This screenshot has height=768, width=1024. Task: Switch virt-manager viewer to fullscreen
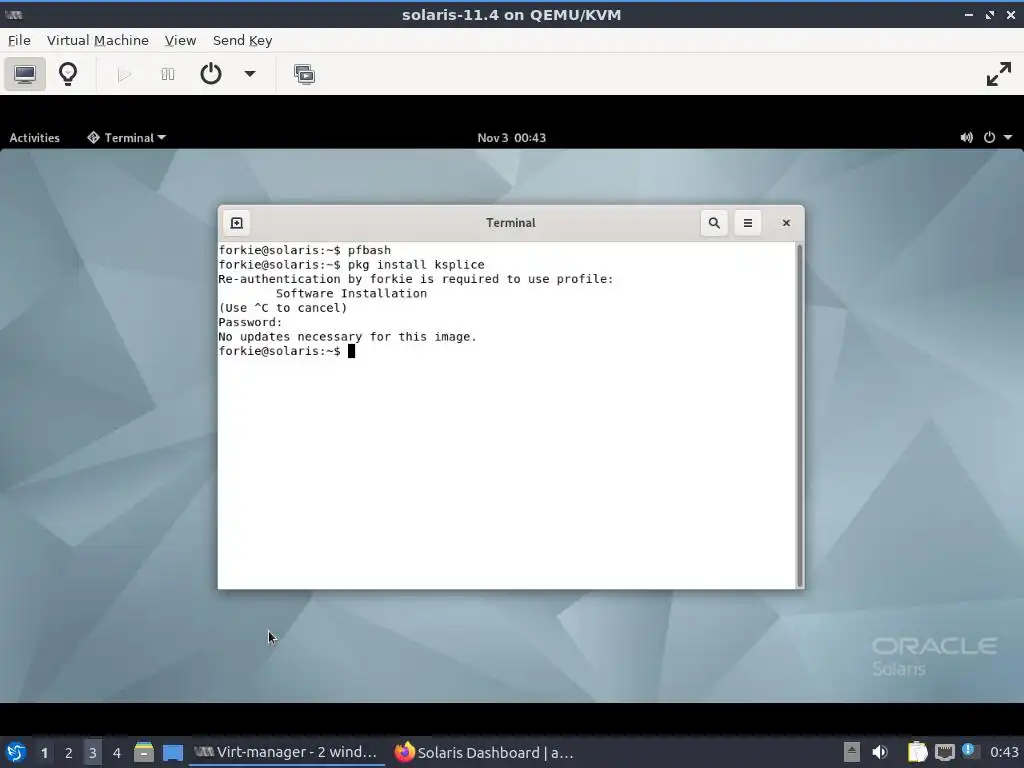tap(999, 74)
